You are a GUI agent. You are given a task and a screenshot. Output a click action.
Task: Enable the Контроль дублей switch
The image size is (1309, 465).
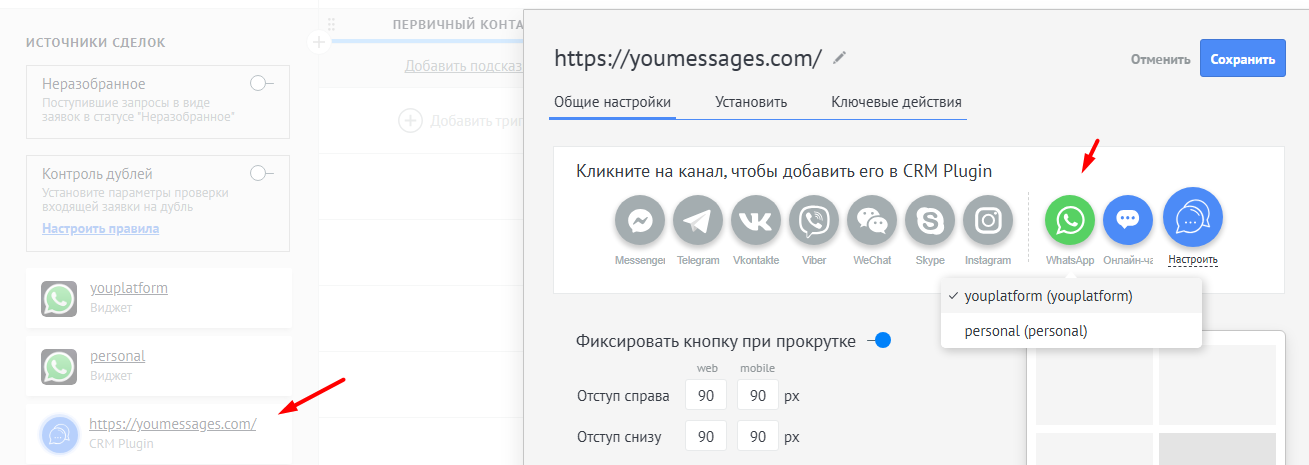(261, 174)
